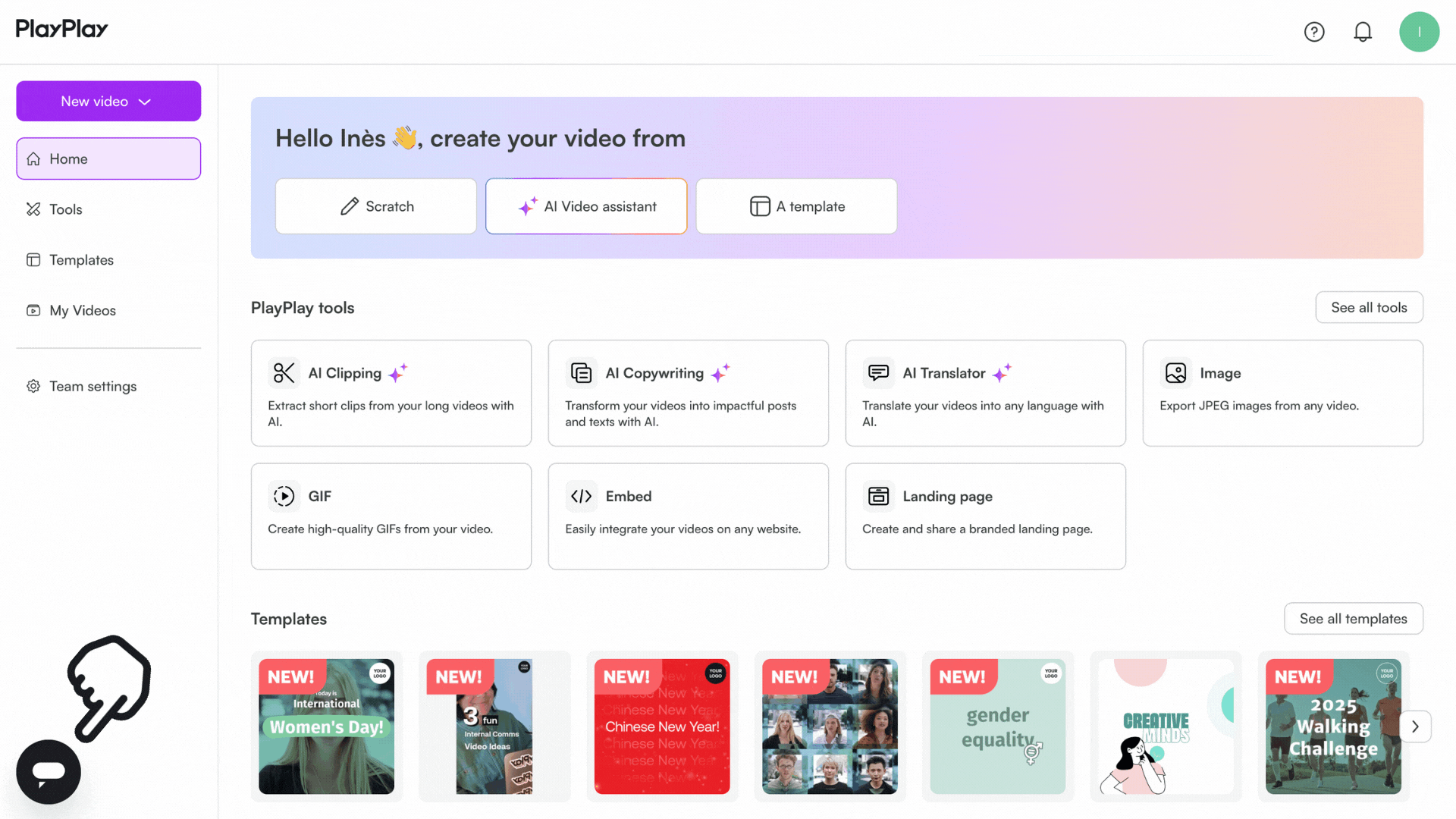Open Chinese New Year template
This screenshot has width=1456, height=819.
tap(662, 726)
